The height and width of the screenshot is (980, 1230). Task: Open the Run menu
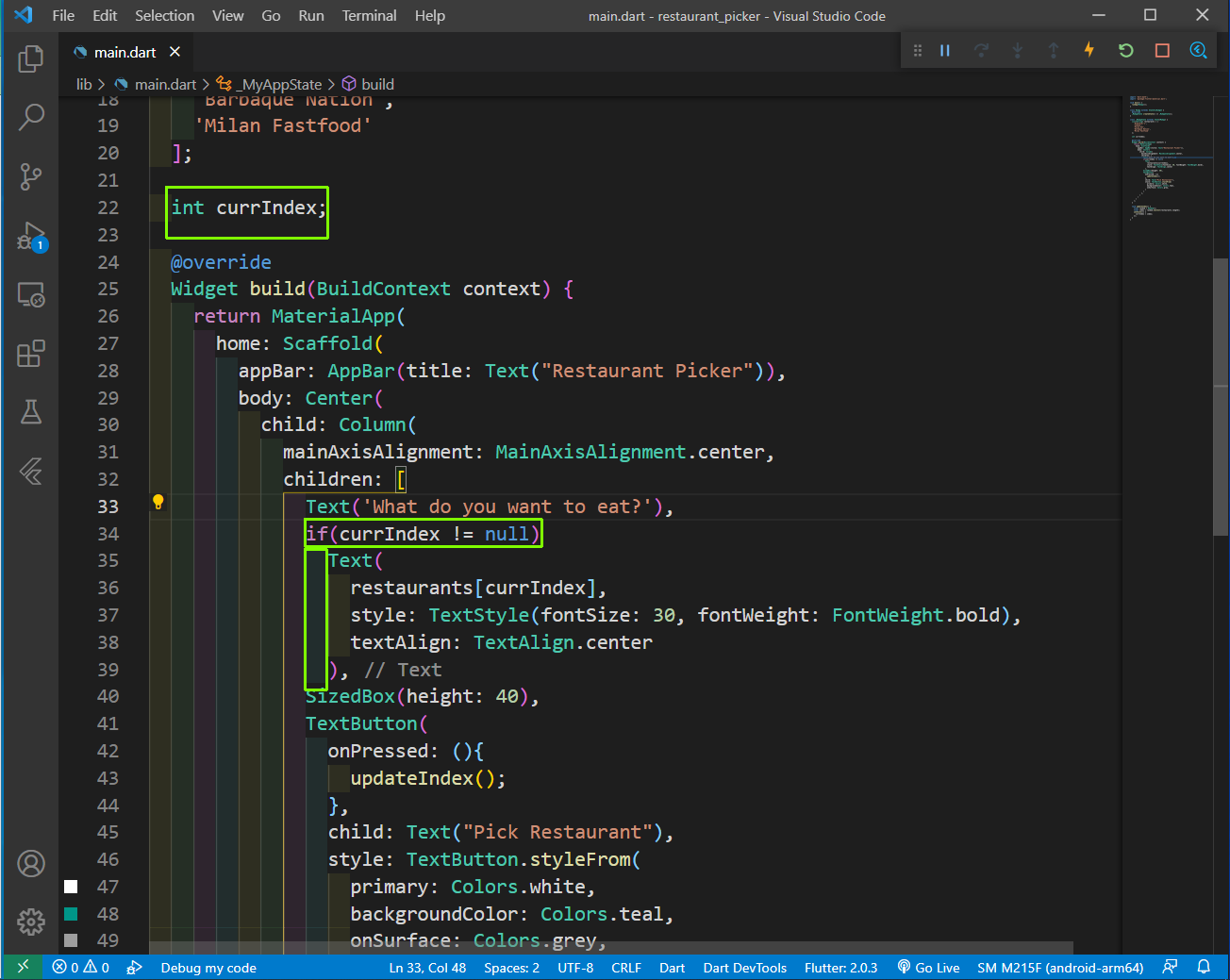pos(311,16)
